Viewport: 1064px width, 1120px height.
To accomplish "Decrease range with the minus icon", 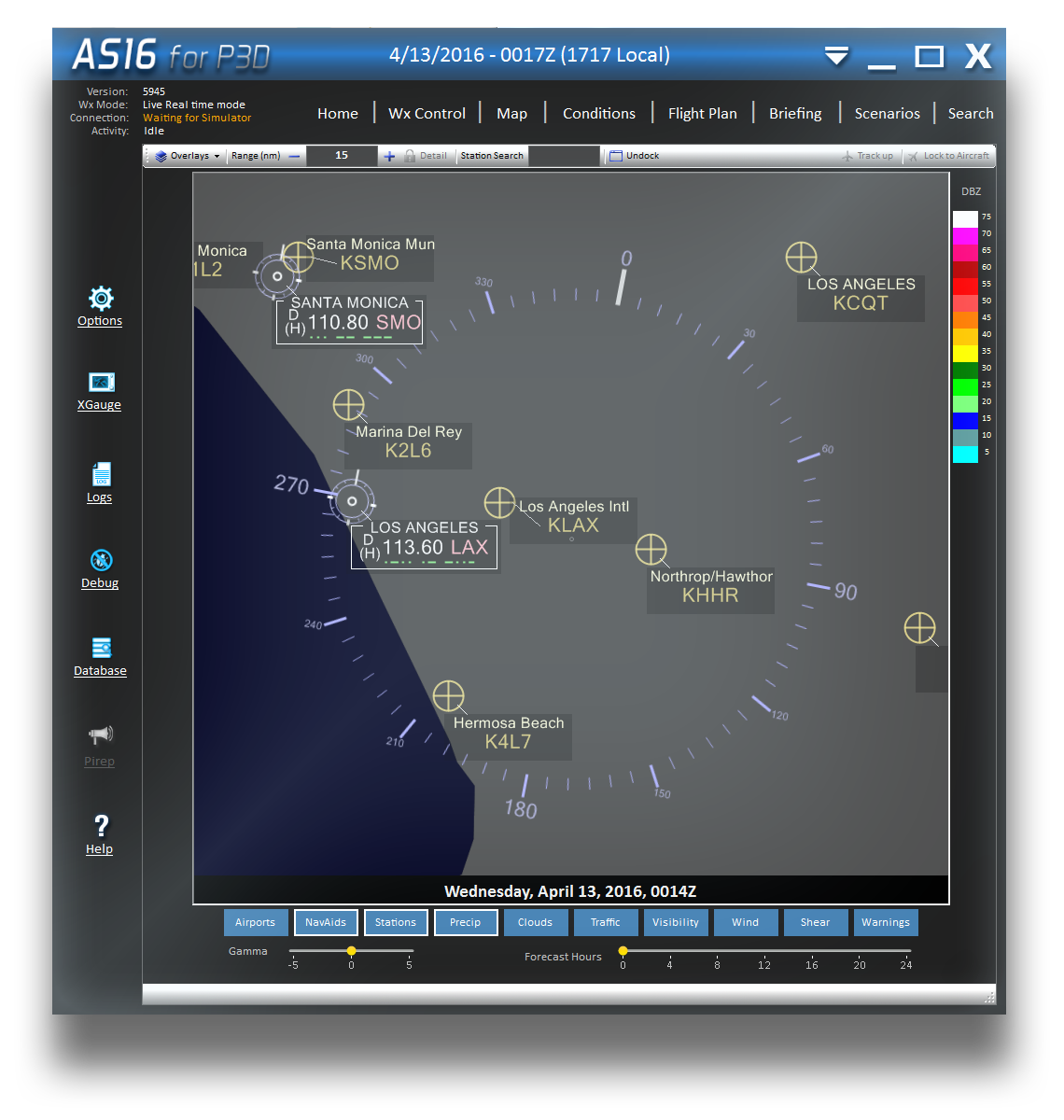I will (294, 156).
